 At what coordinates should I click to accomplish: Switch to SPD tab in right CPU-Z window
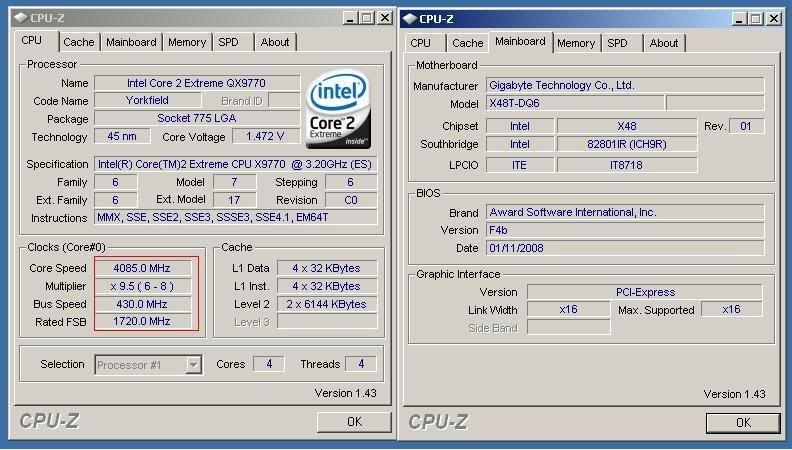tap(617, 43)
